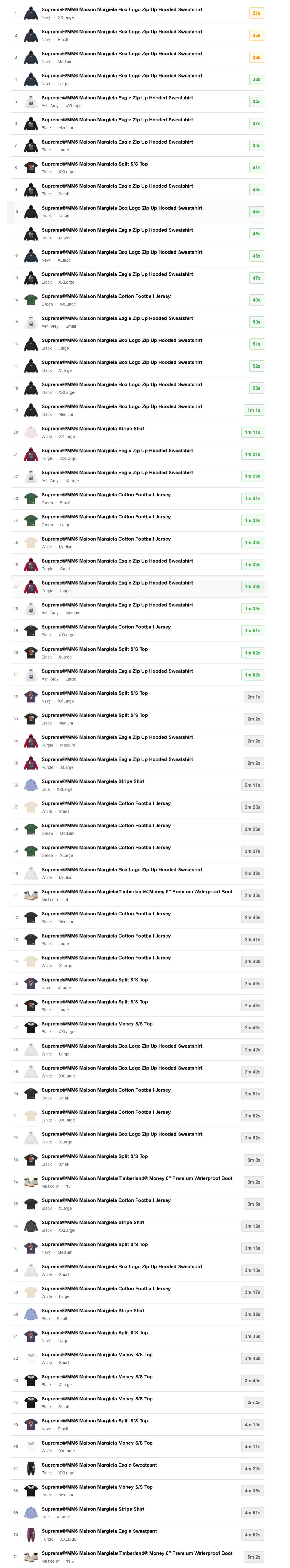The height and width of the screenshot is (1568, 290).
Task: Click the Blue XXLarge Stripe Shirt thumbnail
Action: (x=30, y=785)
